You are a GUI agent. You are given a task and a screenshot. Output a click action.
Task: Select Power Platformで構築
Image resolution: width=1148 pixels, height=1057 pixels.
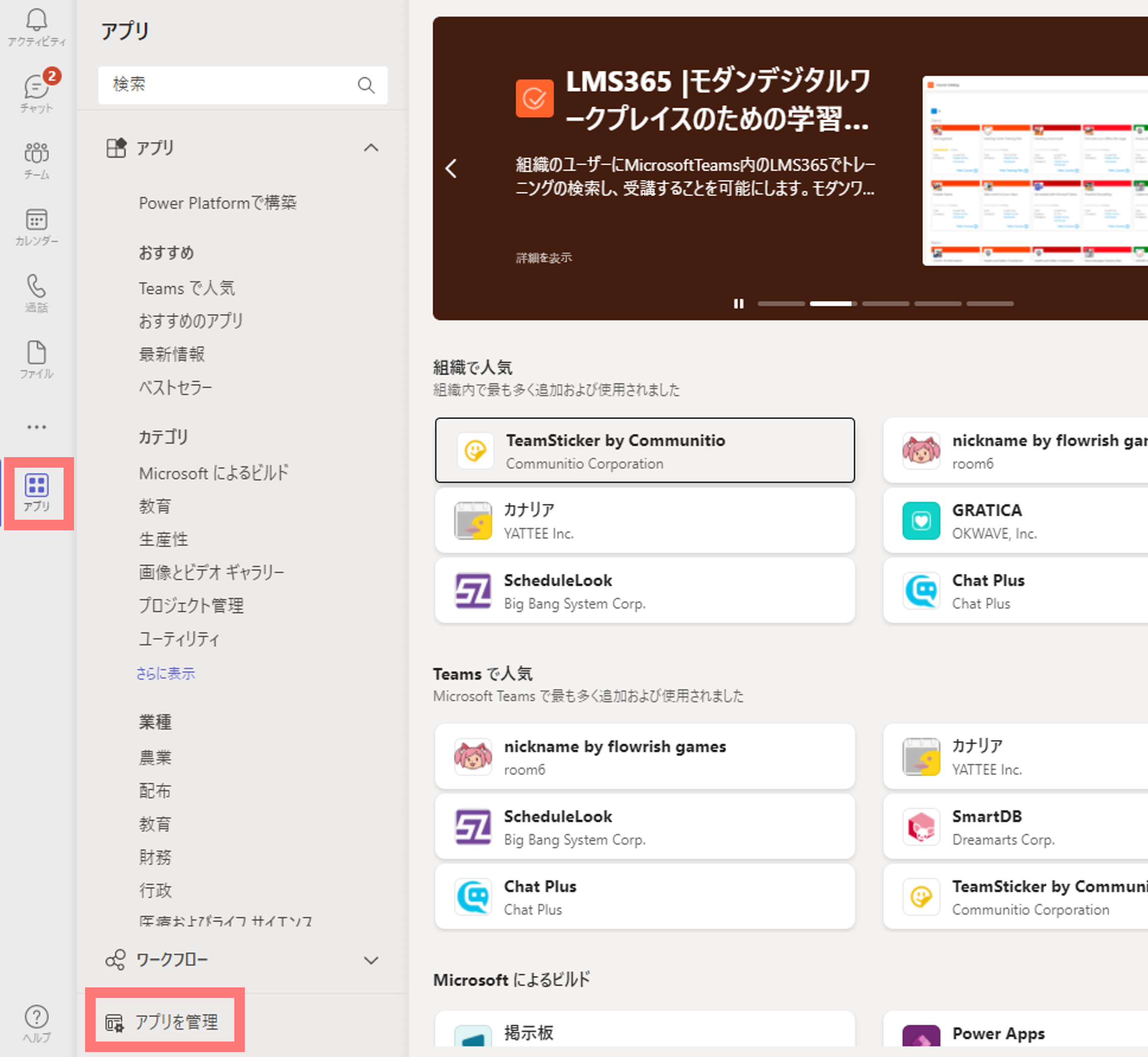pyautogui.click(x=217, y=202)
